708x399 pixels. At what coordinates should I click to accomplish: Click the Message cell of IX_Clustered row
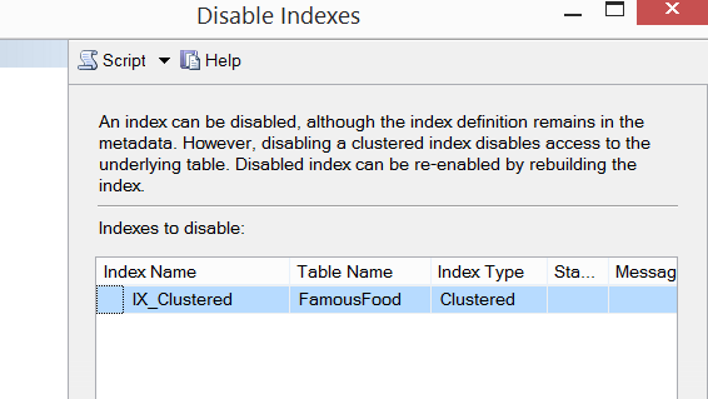643,299
